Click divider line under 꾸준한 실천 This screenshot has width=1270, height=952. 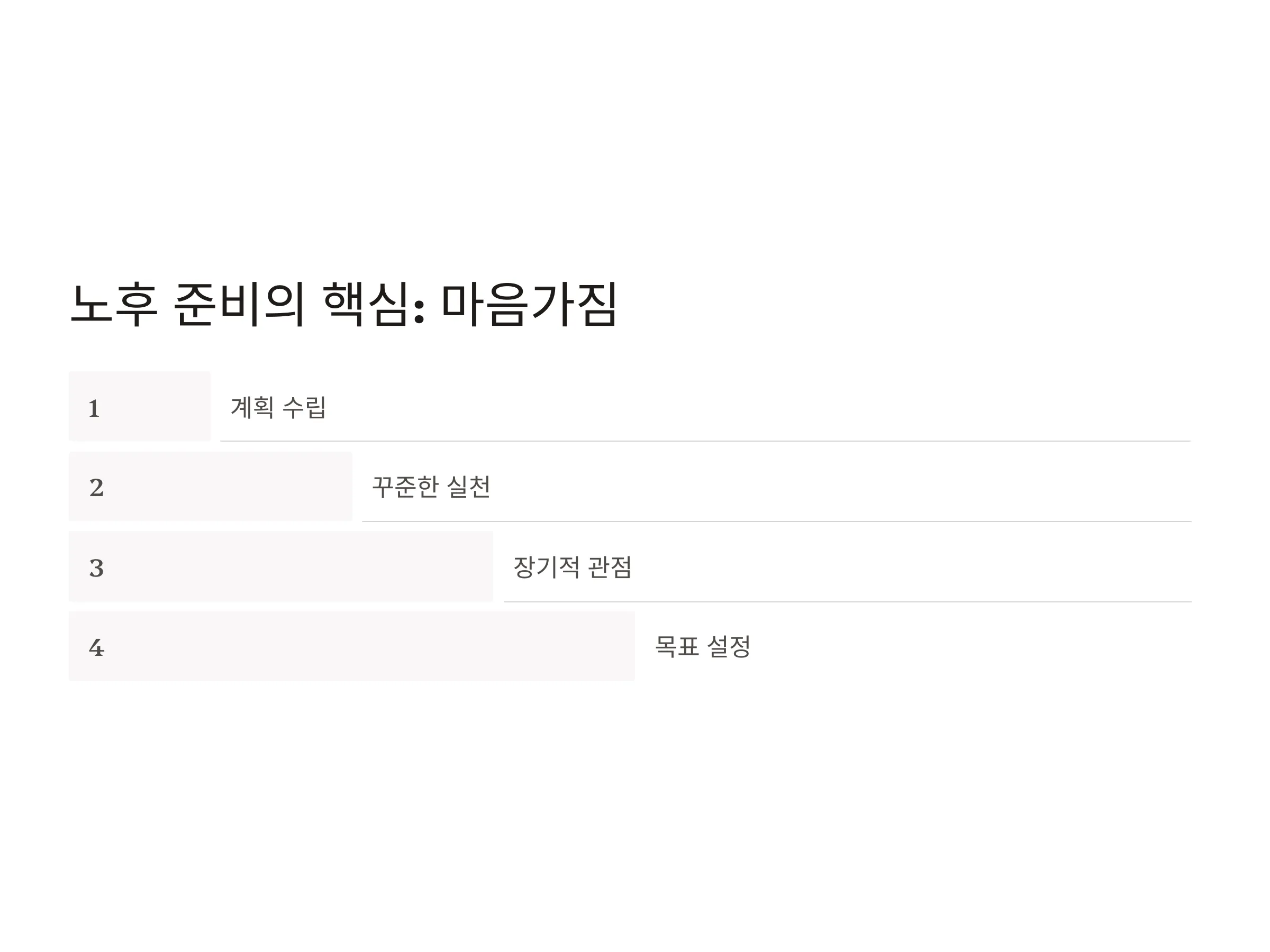click(777, 521)
